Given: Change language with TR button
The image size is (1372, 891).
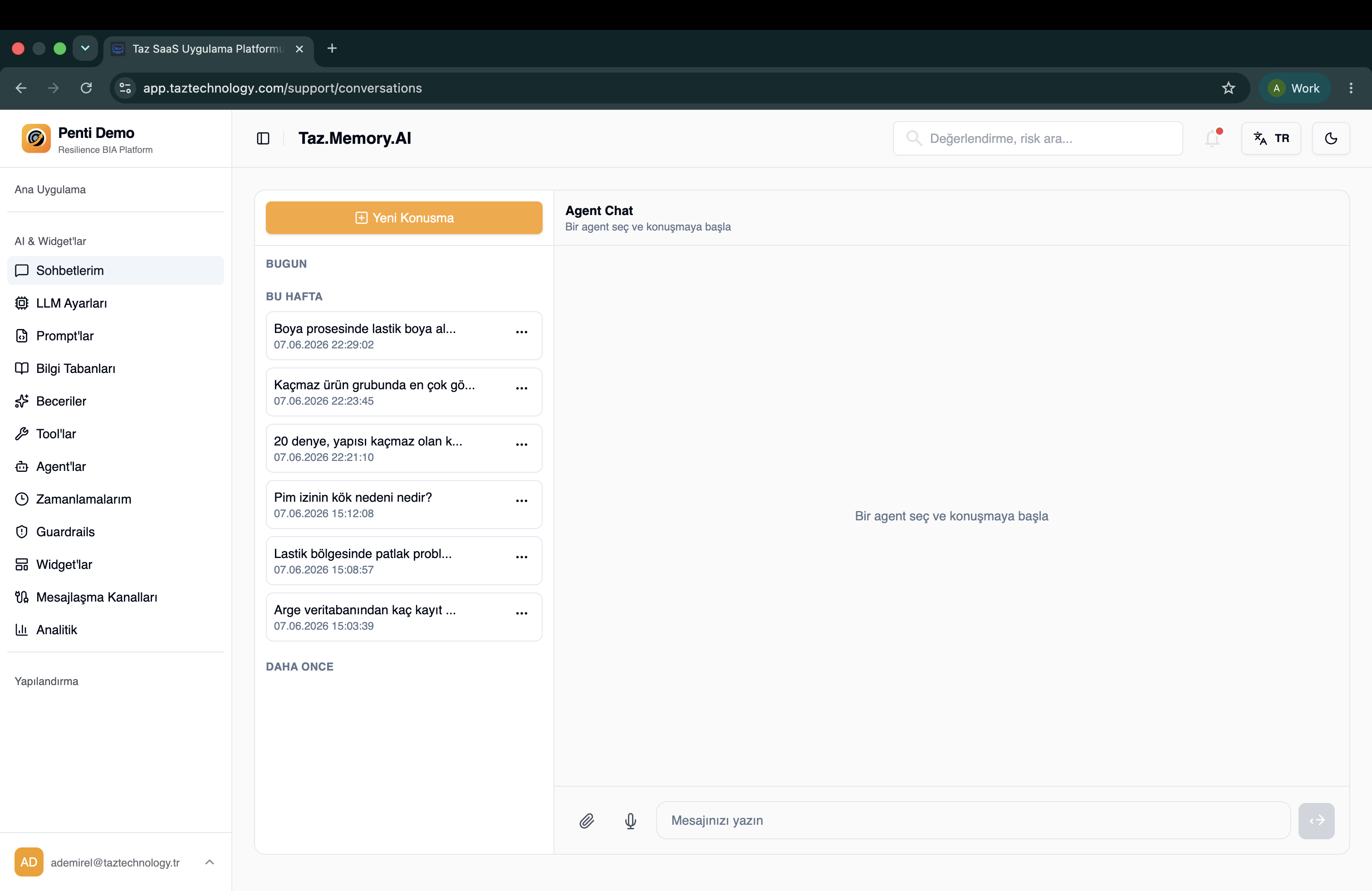Looking at the screenshot, I should [x=1271, y=138].
